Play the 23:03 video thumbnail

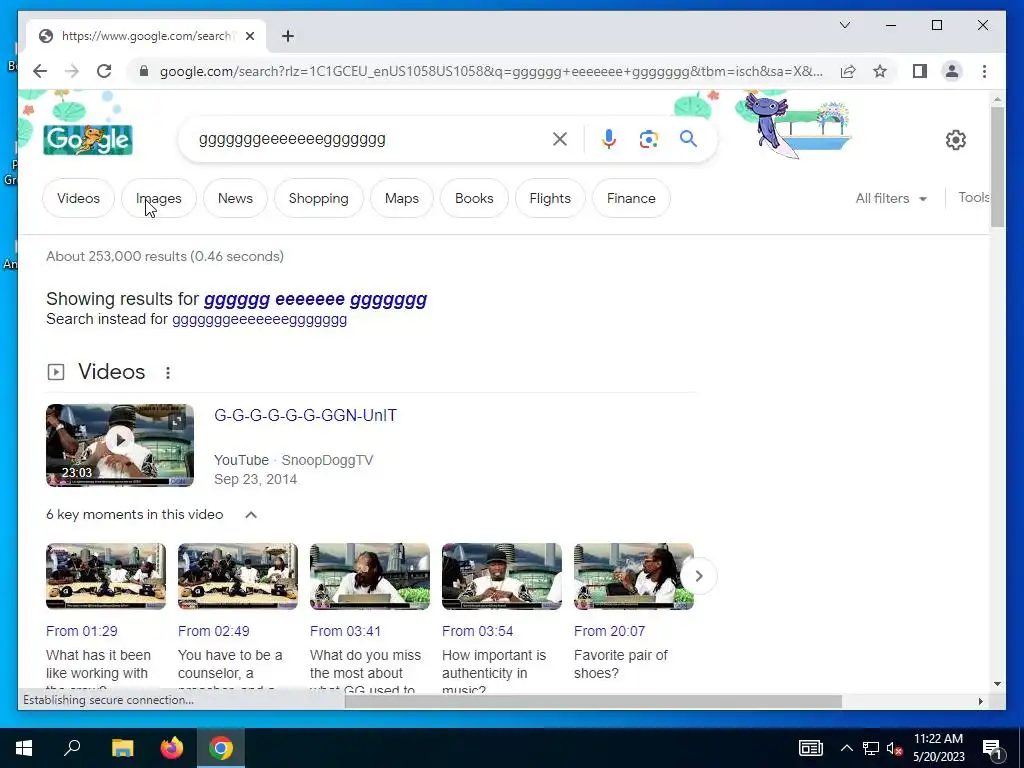(x=120, y=445)
